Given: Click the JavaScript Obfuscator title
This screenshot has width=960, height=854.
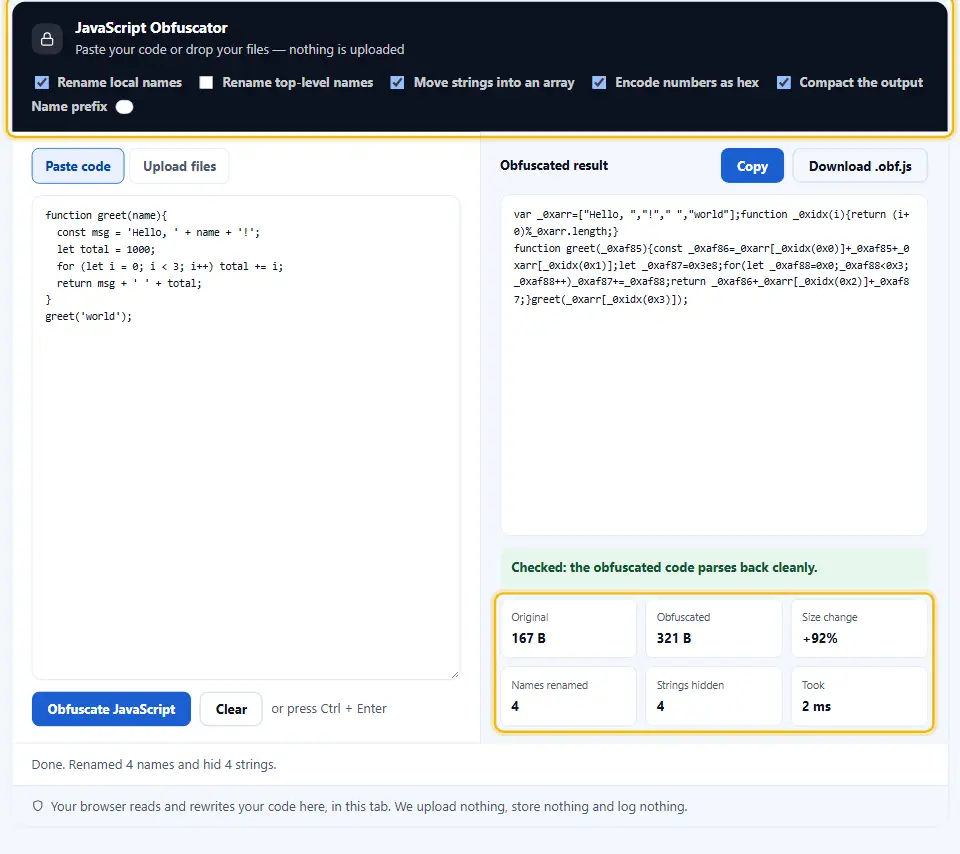Looking at the screenshot, I should click(151, 28).
